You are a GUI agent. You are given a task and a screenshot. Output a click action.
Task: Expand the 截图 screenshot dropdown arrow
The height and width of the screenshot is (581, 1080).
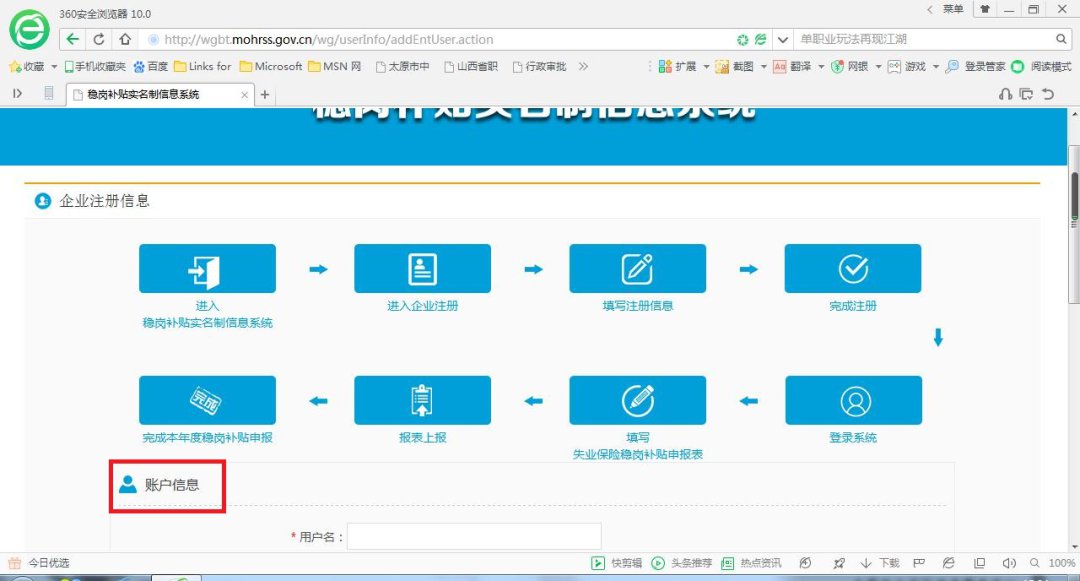[x=763, y=67]
